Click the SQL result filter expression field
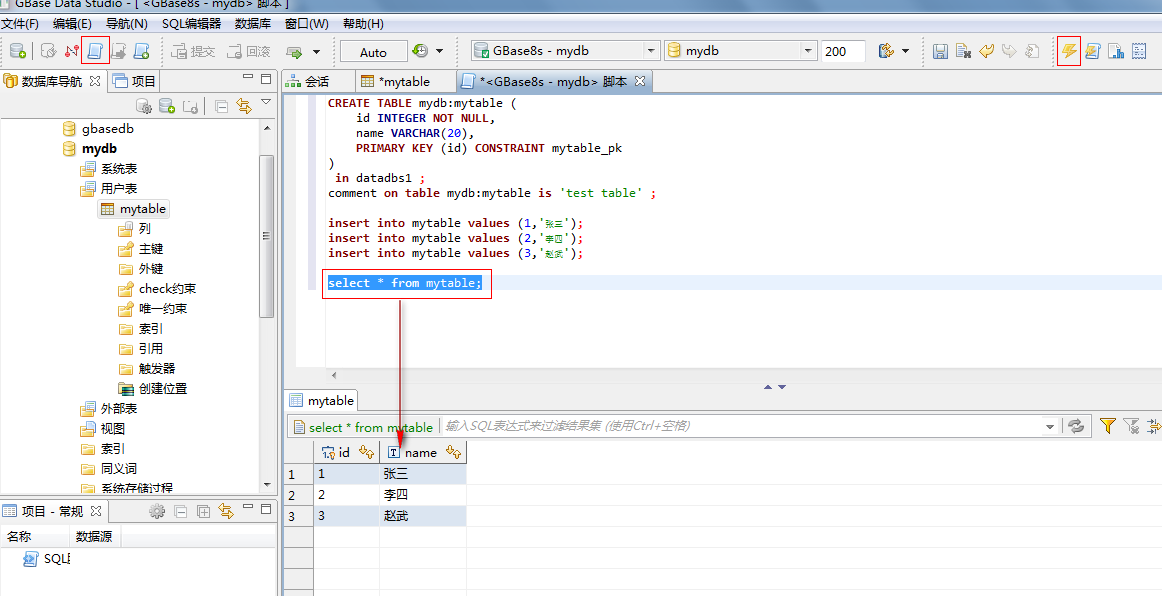Image resolution: width=1162 pixels, height=596 pixels. (743, 426)
